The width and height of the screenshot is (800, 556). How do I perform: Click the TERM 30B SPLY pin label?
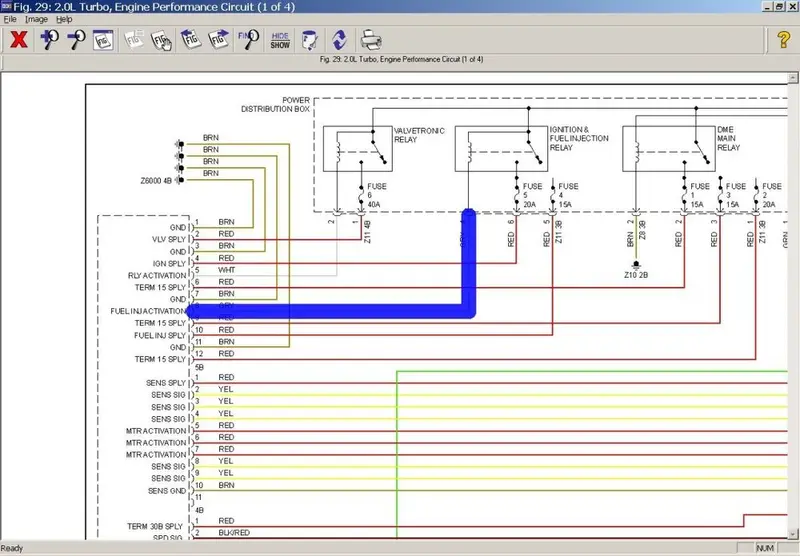pyautogui.click(x=155, y=526)
